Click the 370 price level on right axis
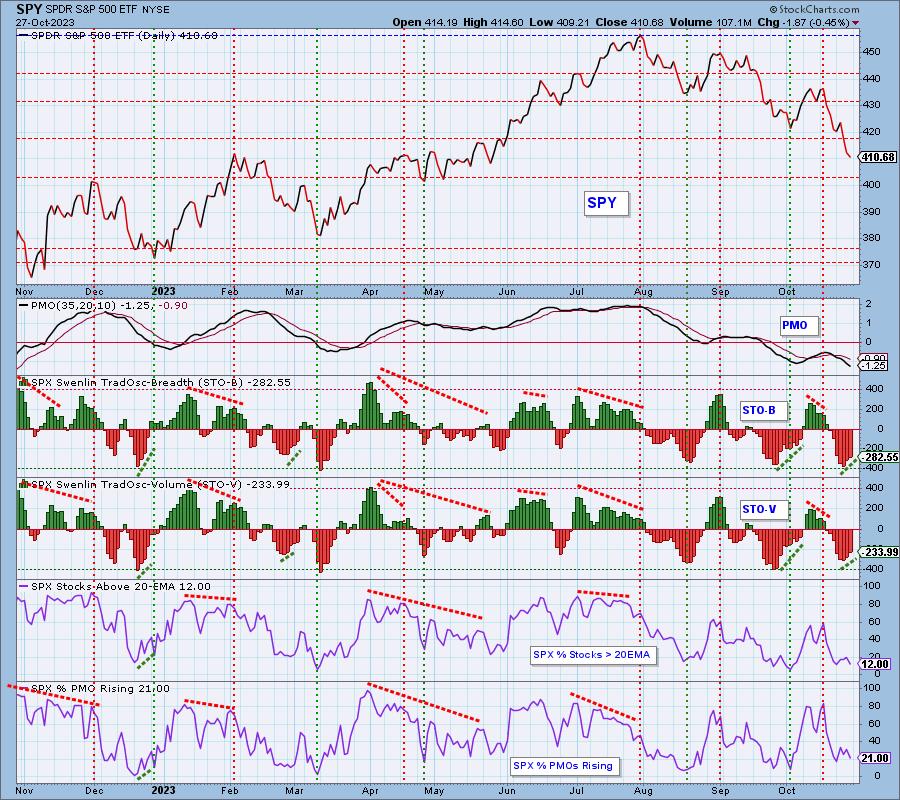 click(x=872, y=265)
